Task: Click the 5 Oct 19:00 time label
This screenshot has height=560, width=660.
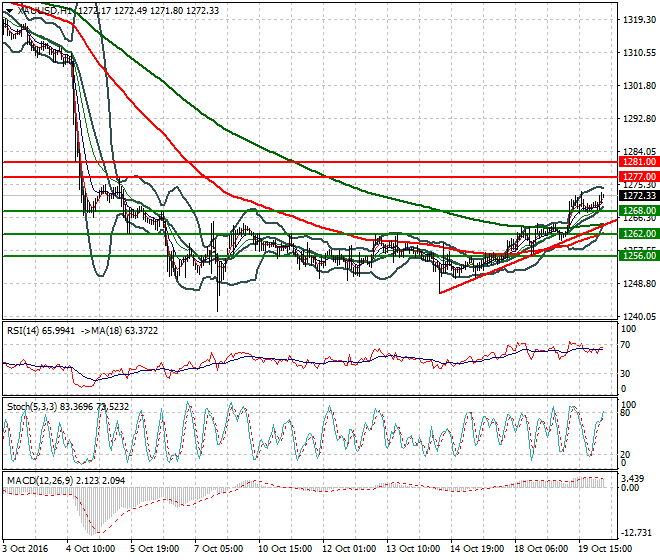Action: [155, 549]
